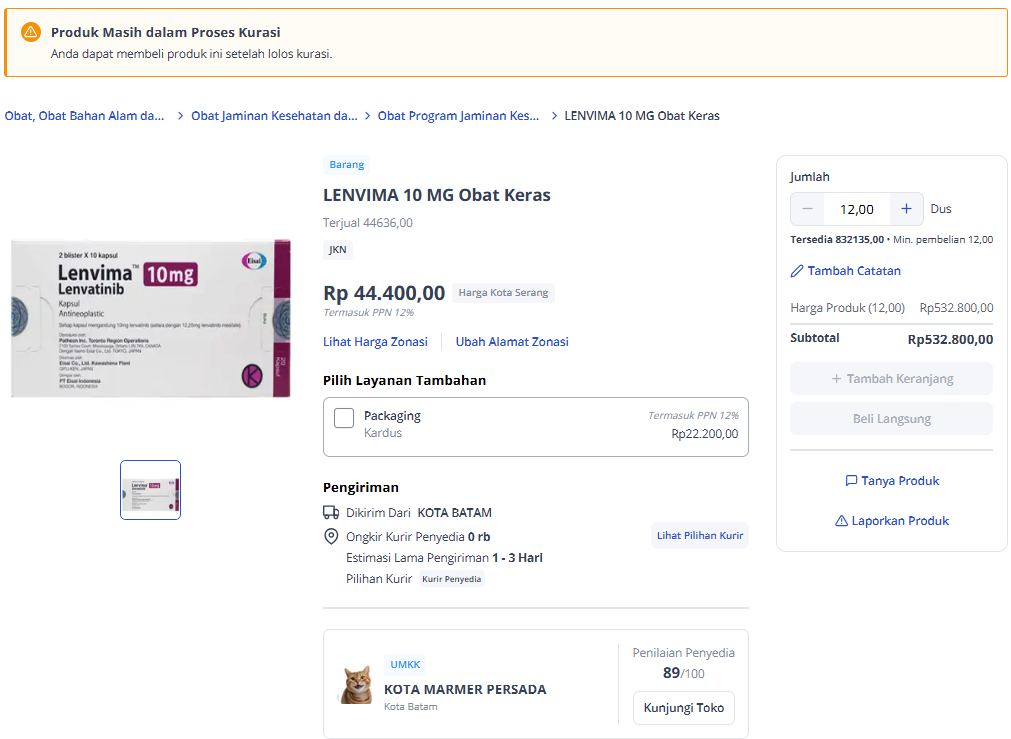This screenshot has width=1011, height=739.
Task: Click the orange warning triangle icon
Action: coord(30,32)
